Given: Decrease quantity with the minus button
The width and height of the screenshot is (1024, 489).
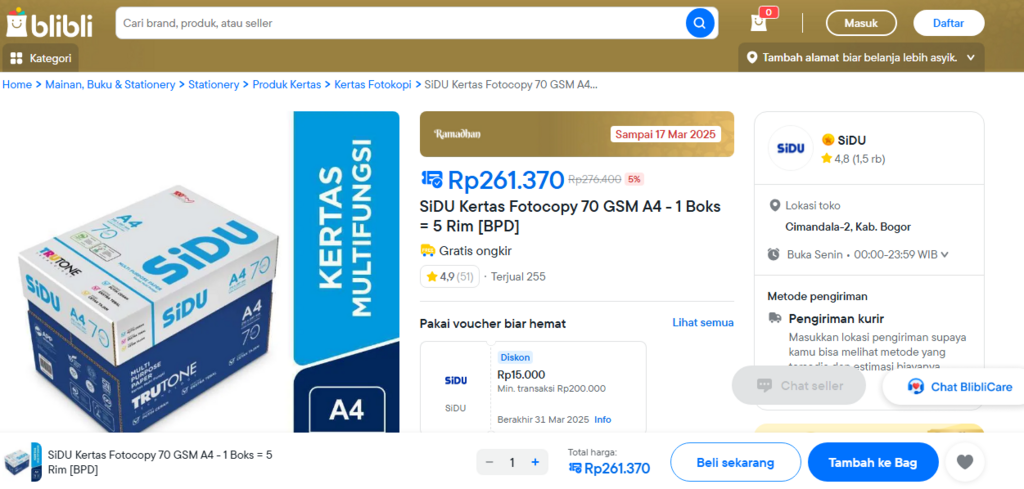Looking at the screenshot, I should coord(490,462).
